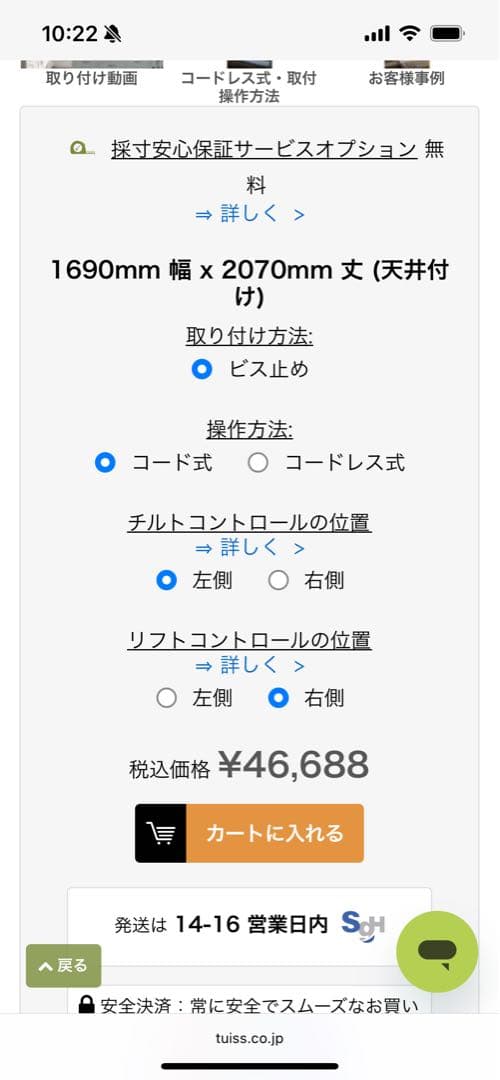Viewport: 500px width, 1080px height.
Task: Tap the silent mode bell icon
Action: point(113,33)
